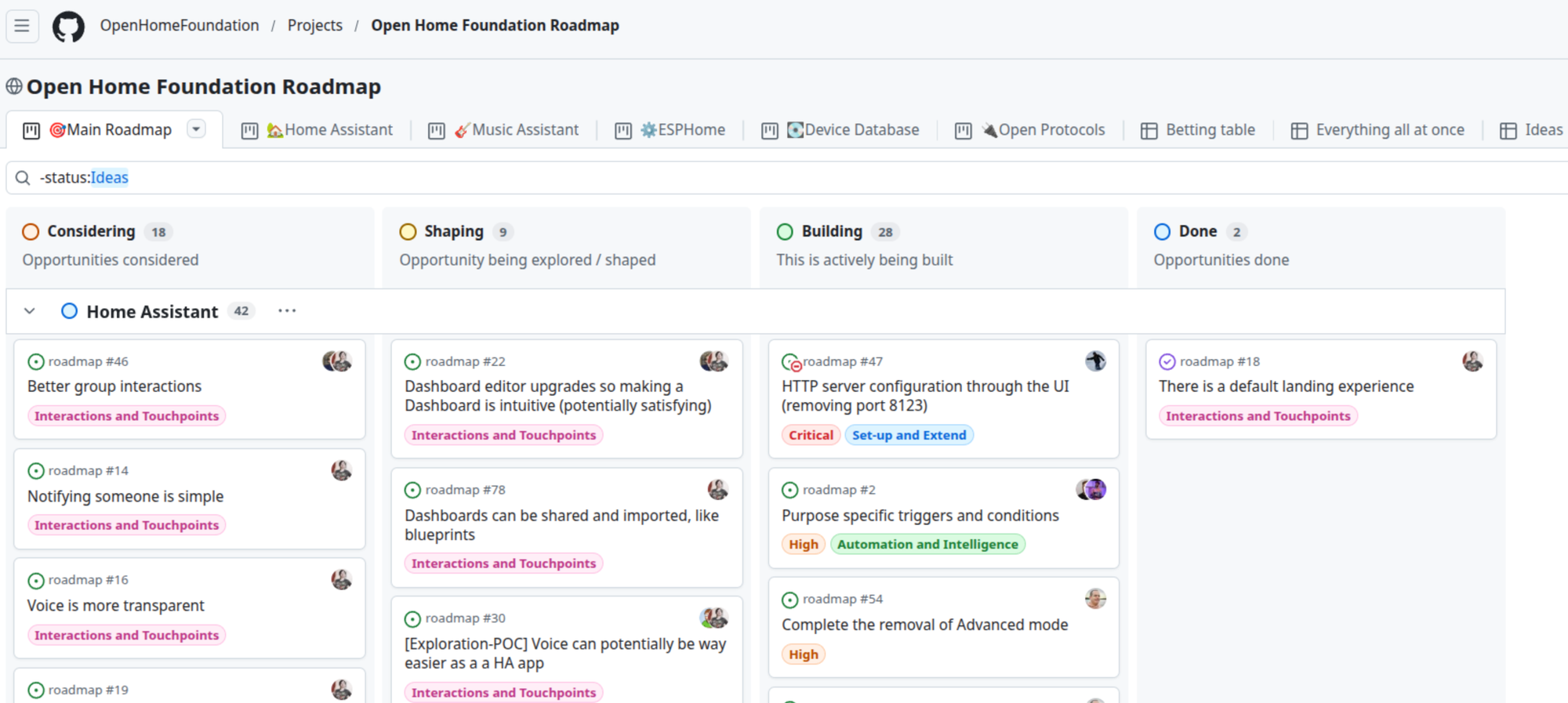Click the -status:Ideas filter field
This screenshot has width=1568, height=703.
(470, 178)
